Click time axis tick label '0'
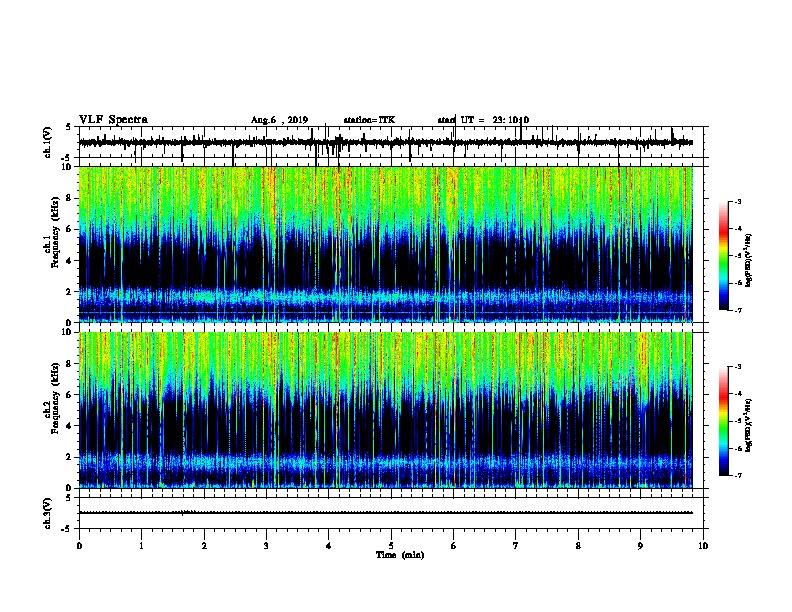792x612 pixels. 79,546
